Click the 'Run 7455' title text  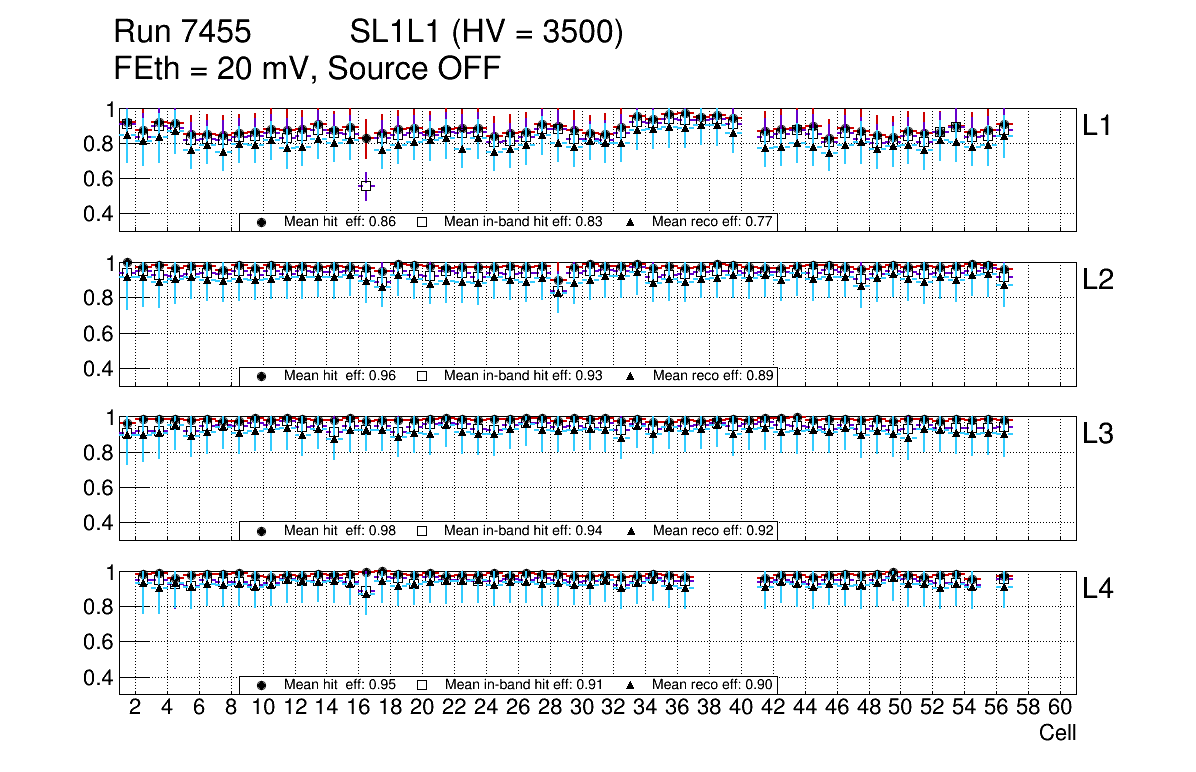click(x=181, y=33)
